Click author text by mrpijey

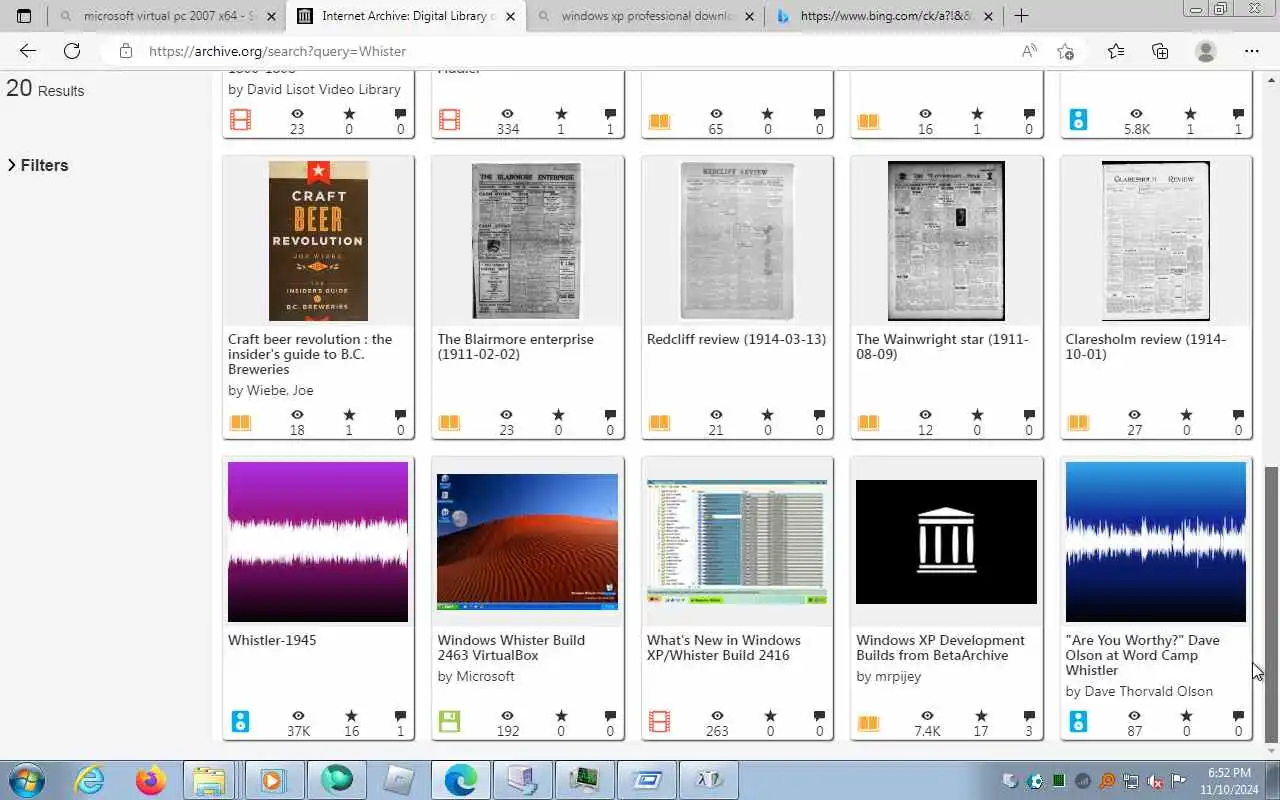tap(888, 677)
